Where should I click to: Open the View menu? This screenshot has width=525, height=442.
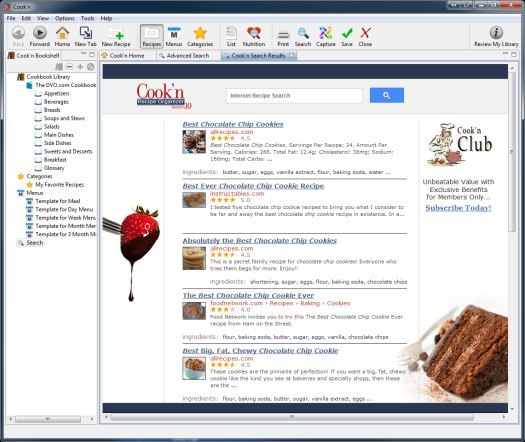point(43,18)
